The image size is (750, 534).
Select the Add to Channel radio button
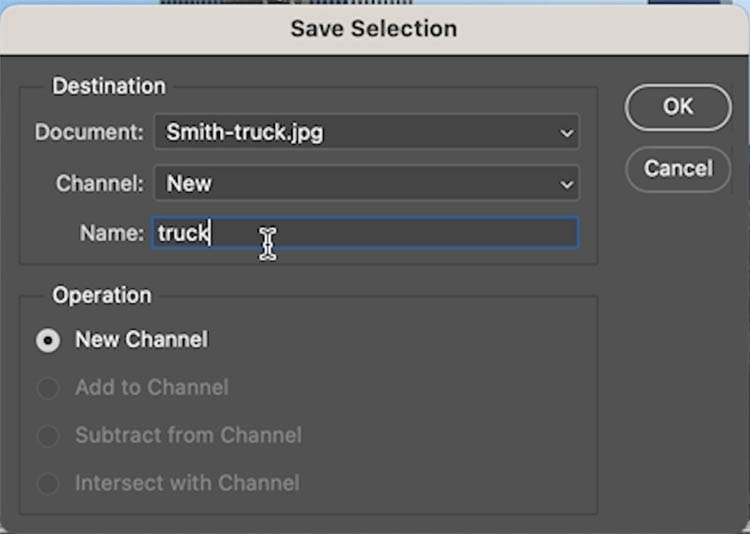point(48,388)
